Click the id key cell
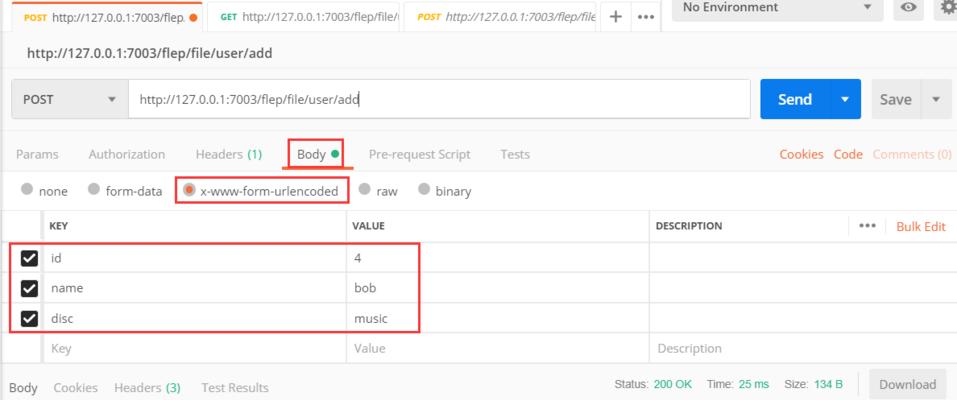The image size is (957, 400). coord(195,258)
